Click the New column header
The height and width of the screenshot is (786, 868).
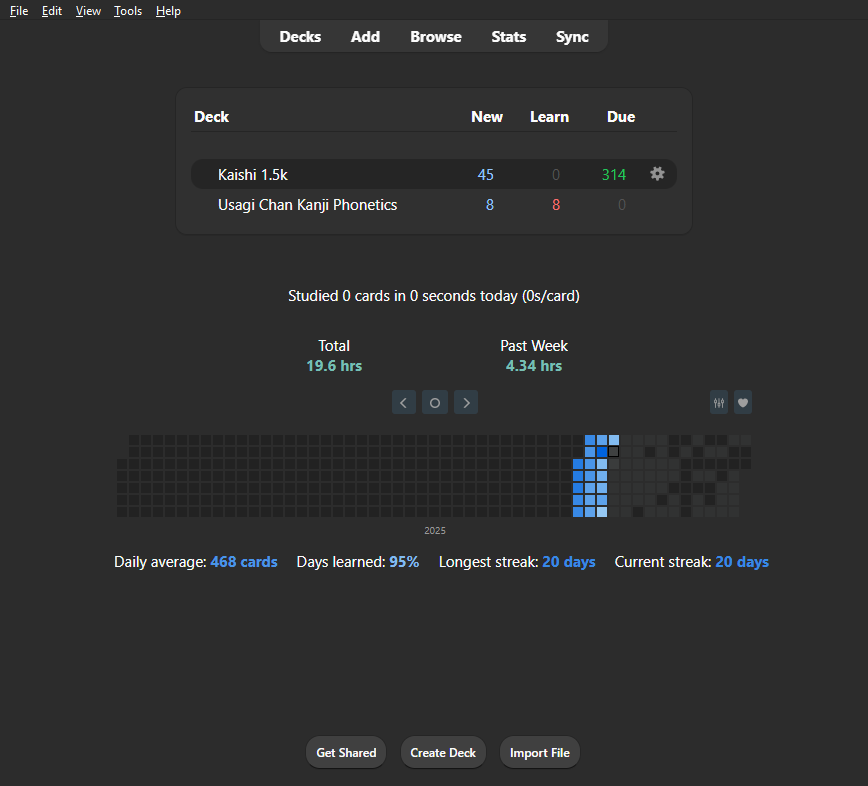(x=487, y=117)
